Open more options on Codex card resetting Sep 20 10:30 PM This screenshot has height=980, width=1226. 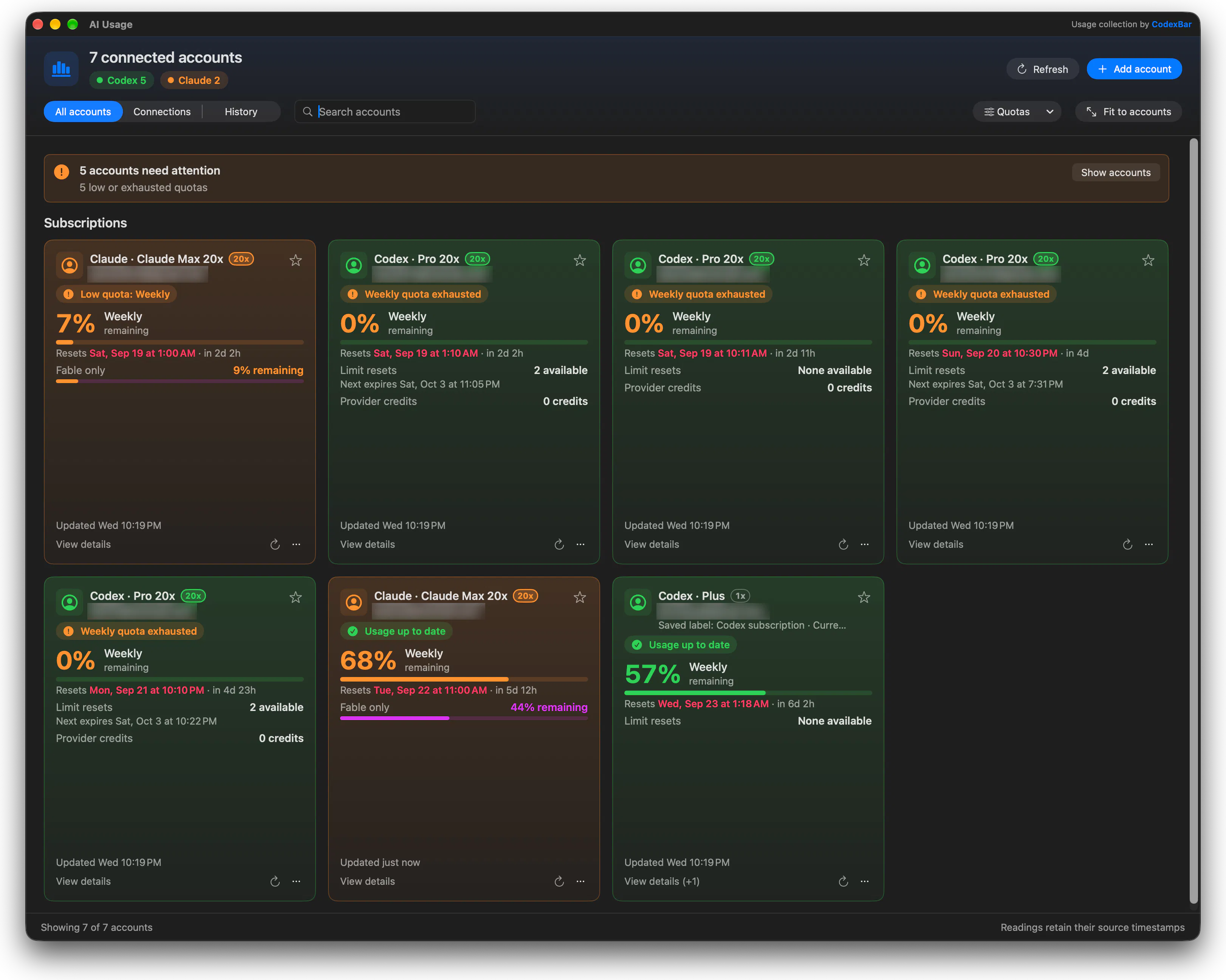(1149, 544)
